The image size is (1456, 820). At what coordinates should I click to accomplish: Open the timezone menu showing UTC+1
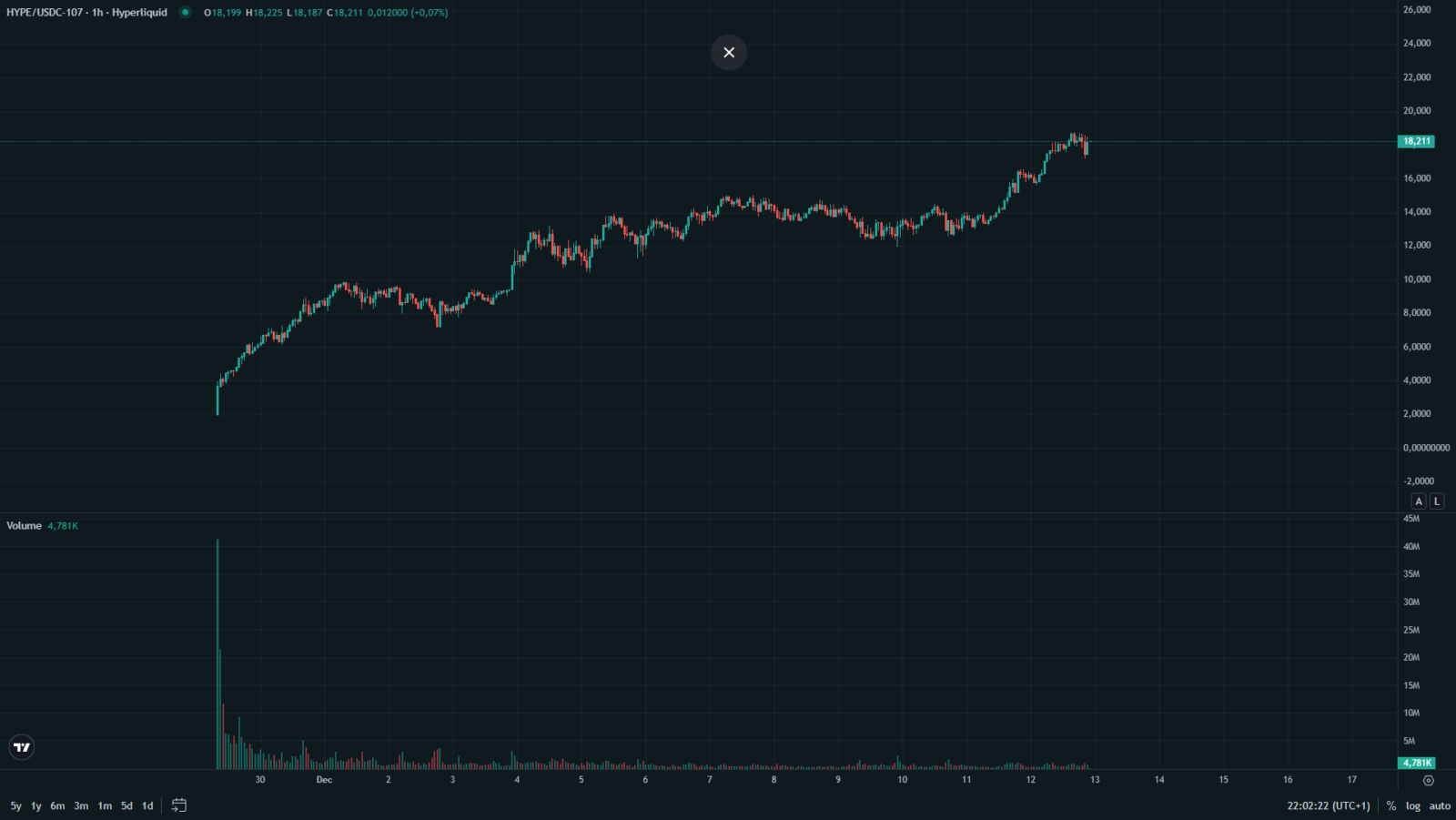pos(1328,805)
